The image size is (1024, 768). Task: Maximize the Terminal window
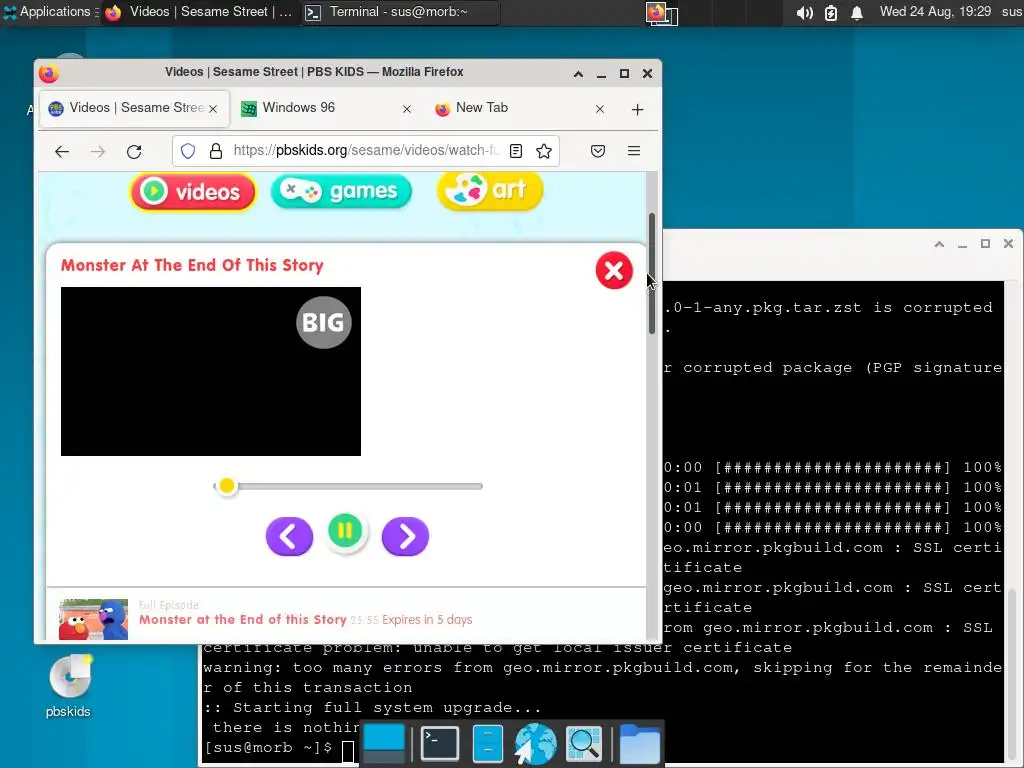(985, 244)
